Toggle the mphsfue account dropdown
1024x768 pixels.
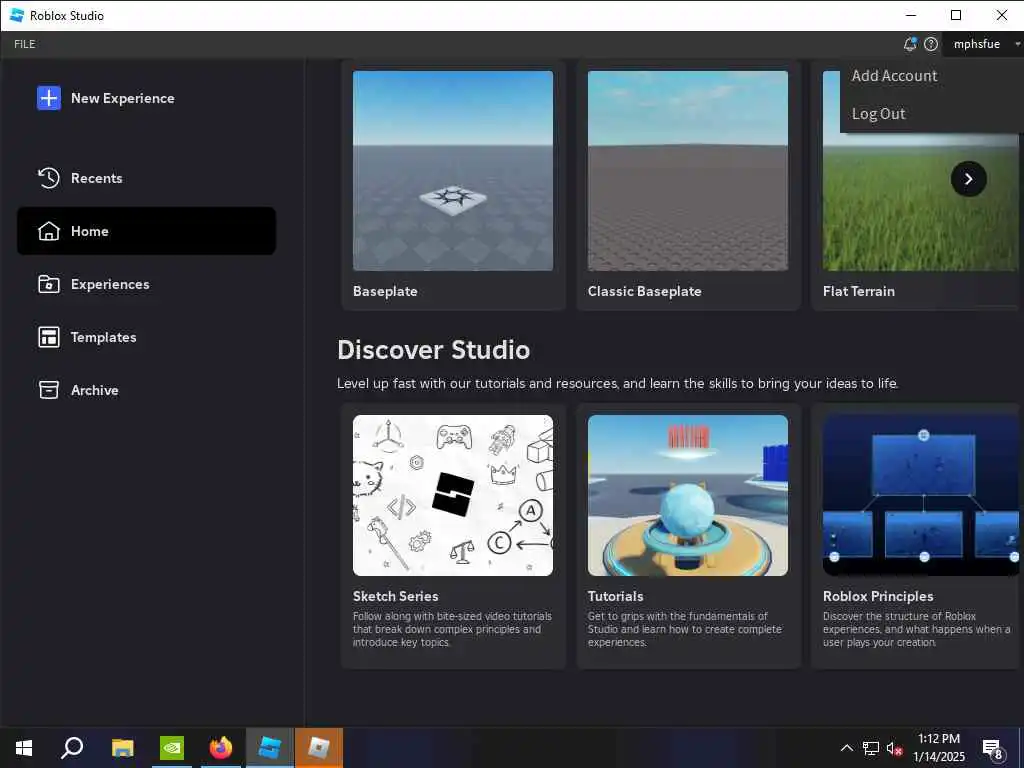(x=983, y=44)
